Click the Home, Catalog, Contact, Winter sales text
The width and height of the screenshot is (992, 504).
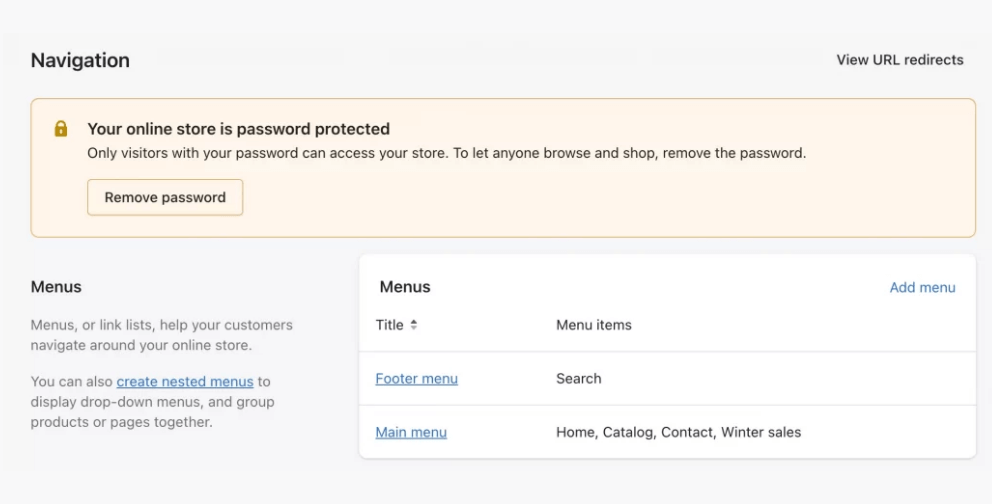pos(678,433)
